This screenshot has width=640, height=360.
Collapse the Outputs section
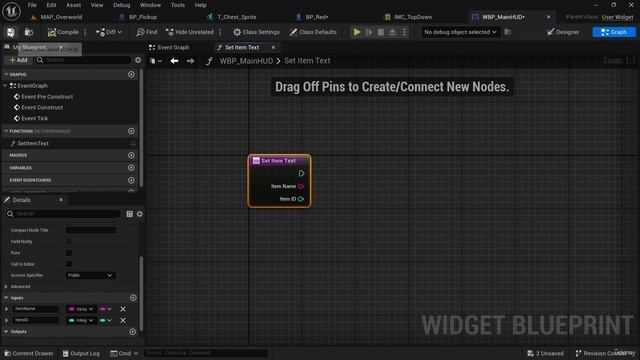(6, 331)
